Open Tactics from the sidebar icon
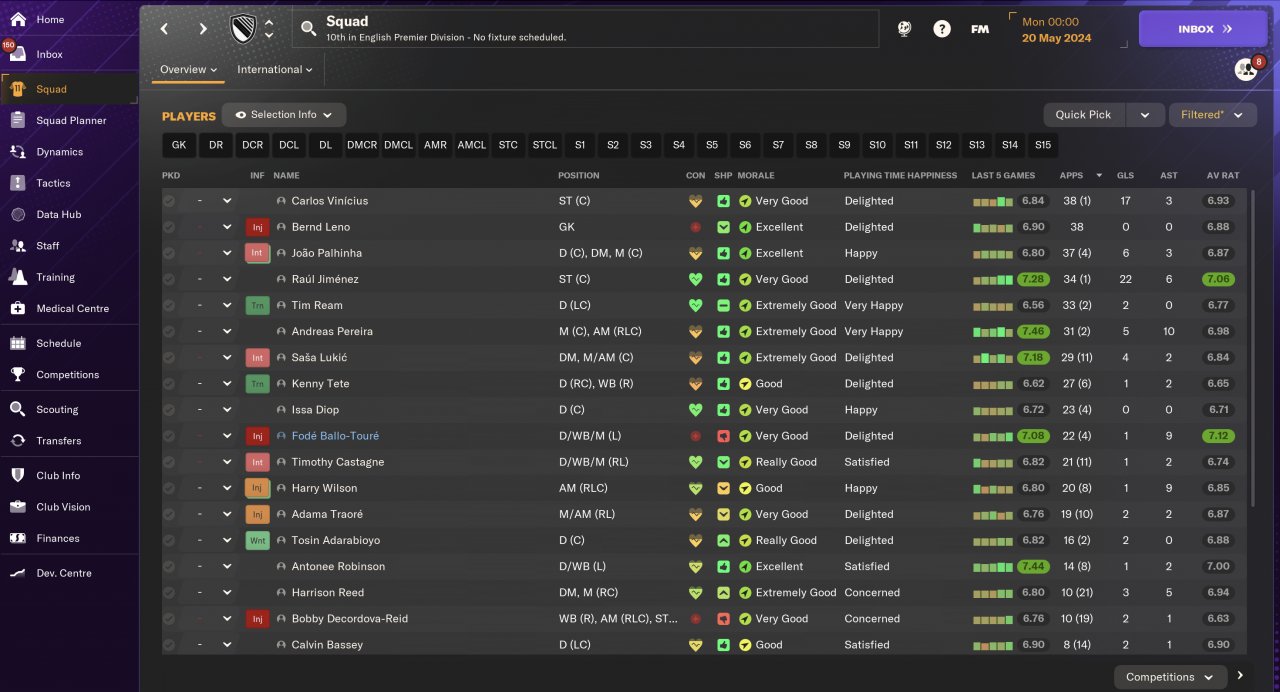 [17, 183]
